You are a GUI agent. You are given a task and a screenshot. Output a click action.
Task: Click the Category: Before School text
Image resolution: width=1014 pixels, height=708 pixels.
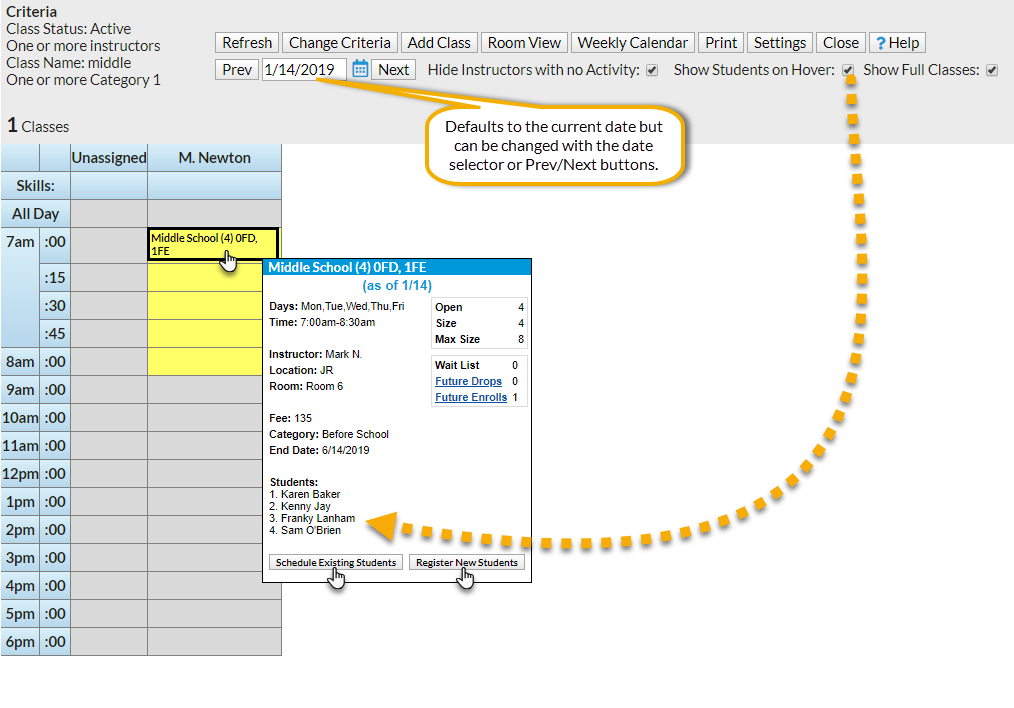tap(329, 434)
